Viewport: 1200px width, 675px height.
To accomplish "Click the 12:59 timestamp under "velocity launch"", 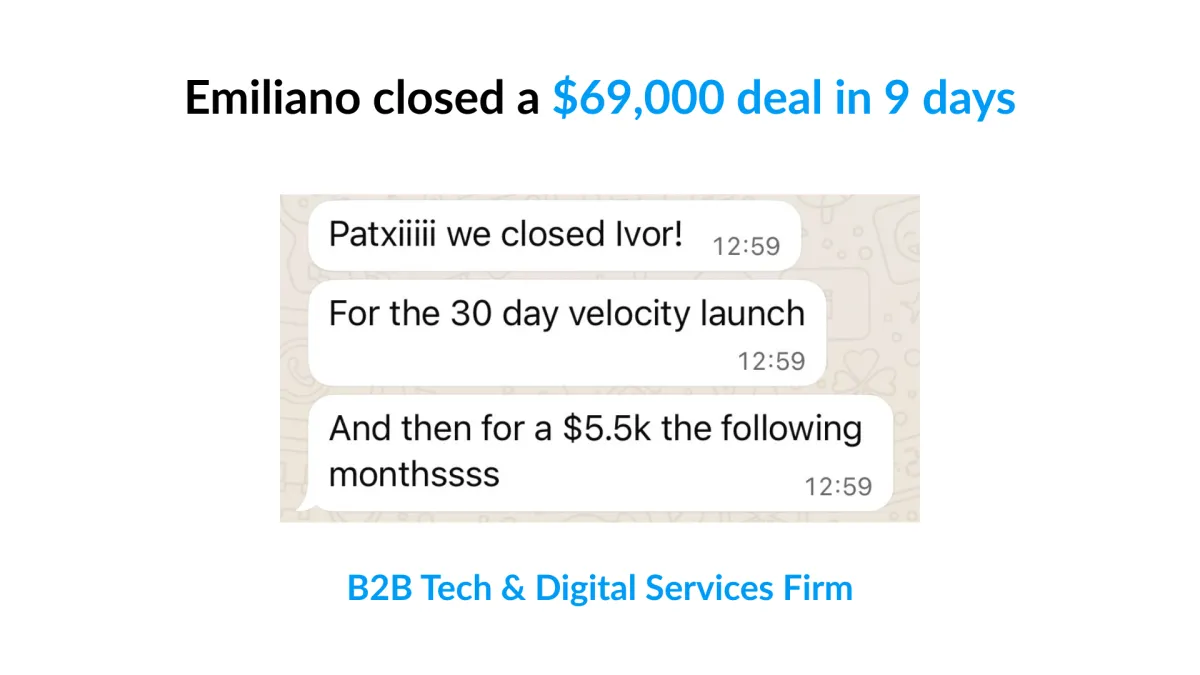I will pos(771,361).
